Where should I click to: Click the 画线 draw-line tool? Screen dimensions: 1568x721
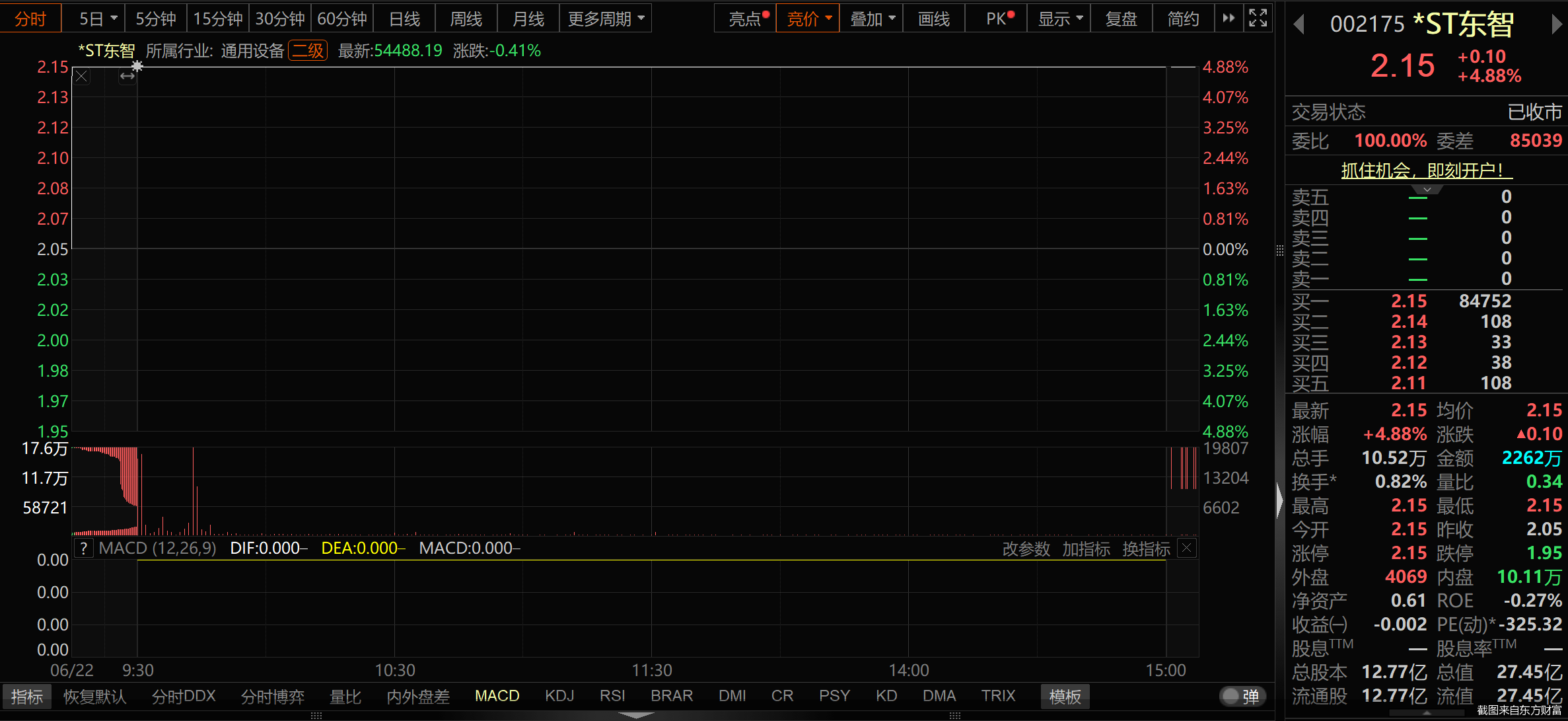pyautogui.click(x=934, y=19)
